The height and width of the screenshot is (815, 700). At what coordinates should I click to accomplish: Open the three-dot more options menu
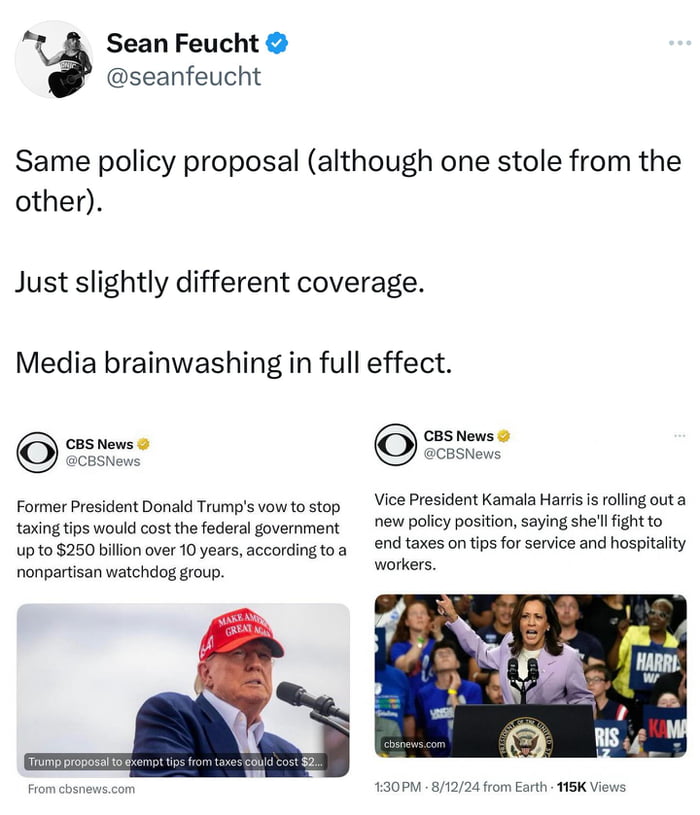point(680,43)
